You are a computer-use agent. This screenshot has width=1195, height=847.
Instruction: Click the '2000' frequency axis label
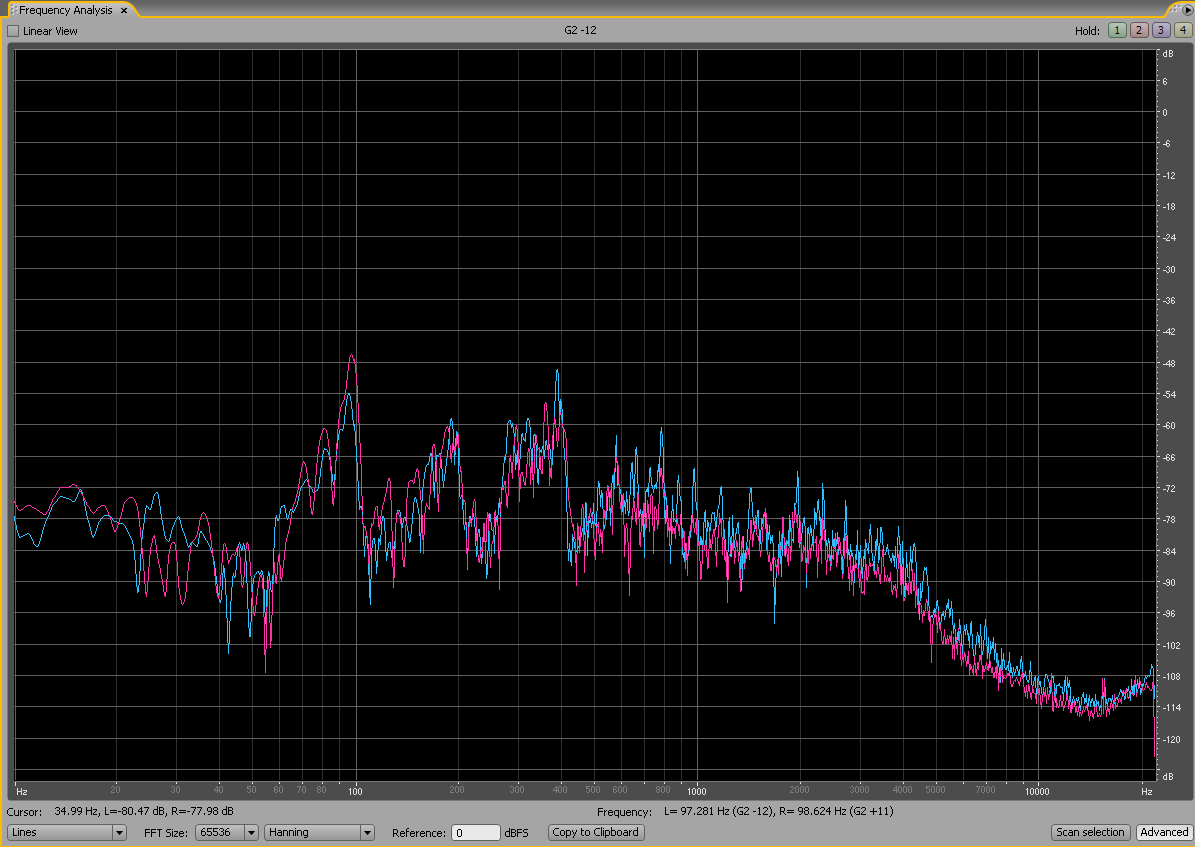799,790
